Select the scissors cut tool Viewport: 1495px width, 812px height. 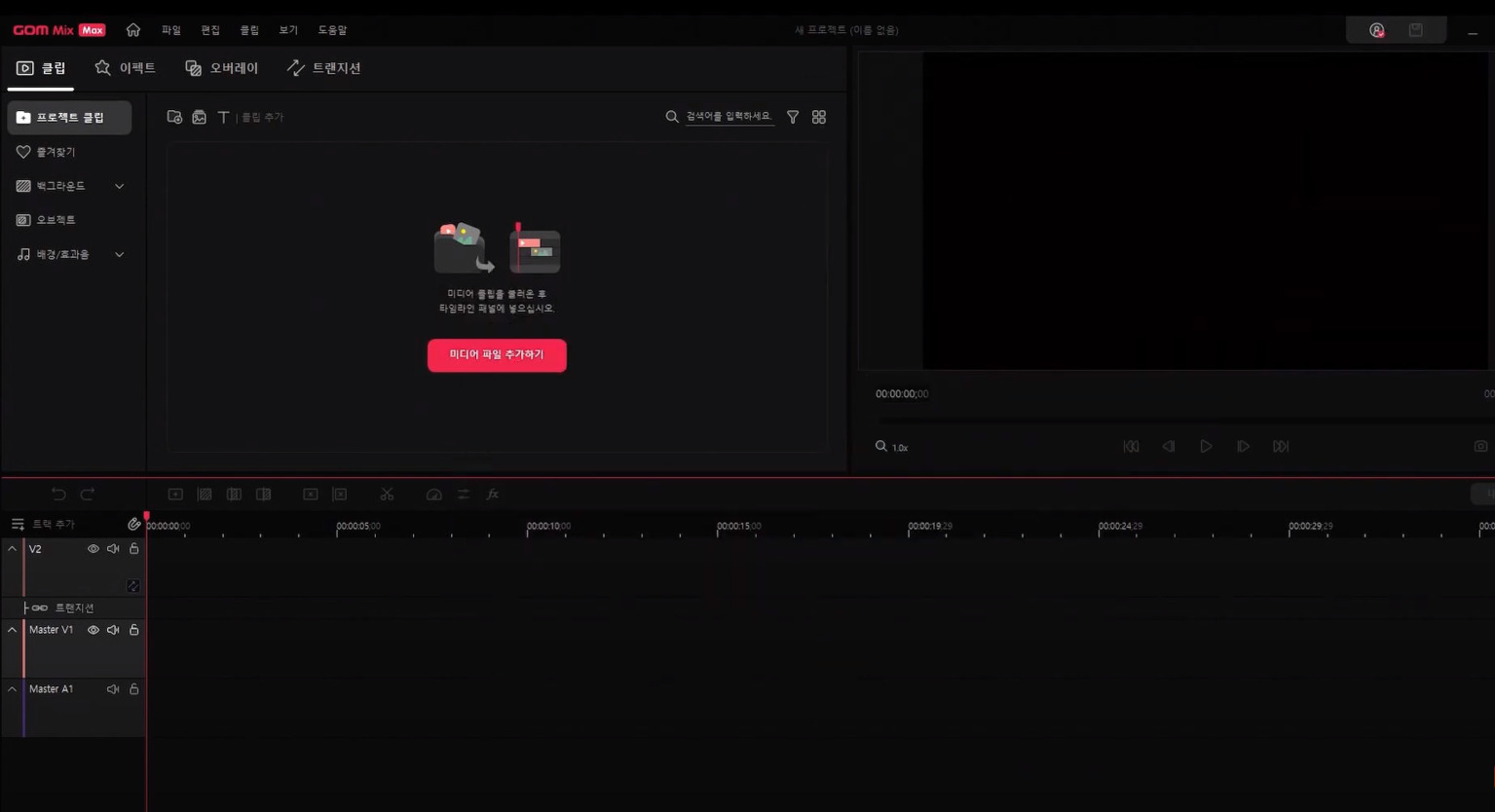(387, 495)
